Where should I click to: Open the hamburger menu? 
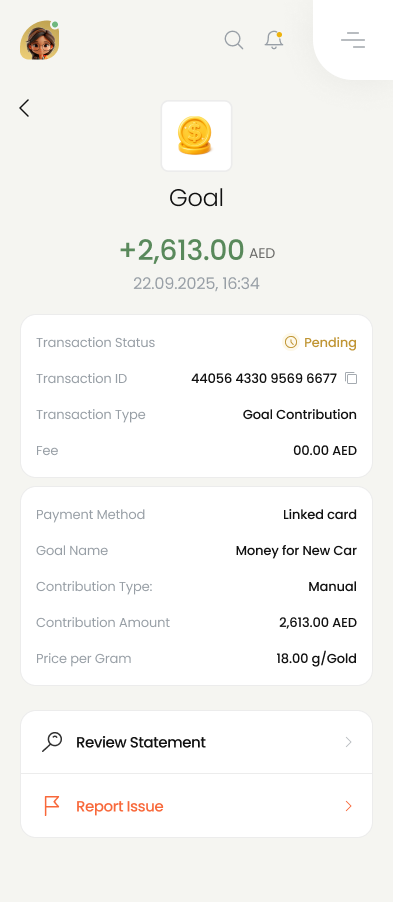[x=353, y=40]
